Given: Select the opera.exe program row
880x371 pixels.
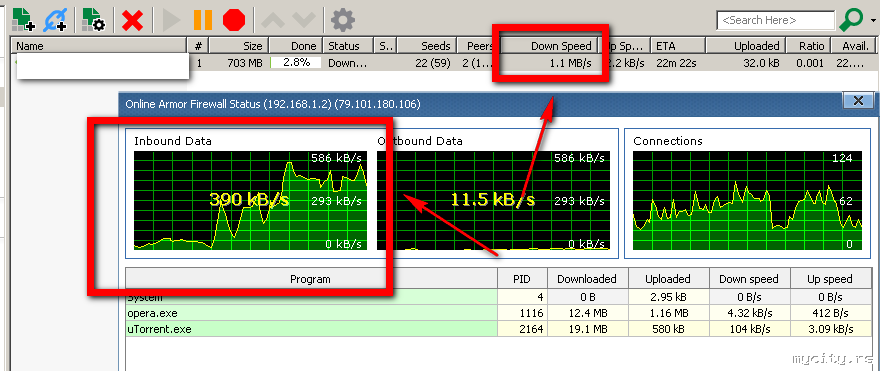Looking at the screenshot, I should click(499, 313).
